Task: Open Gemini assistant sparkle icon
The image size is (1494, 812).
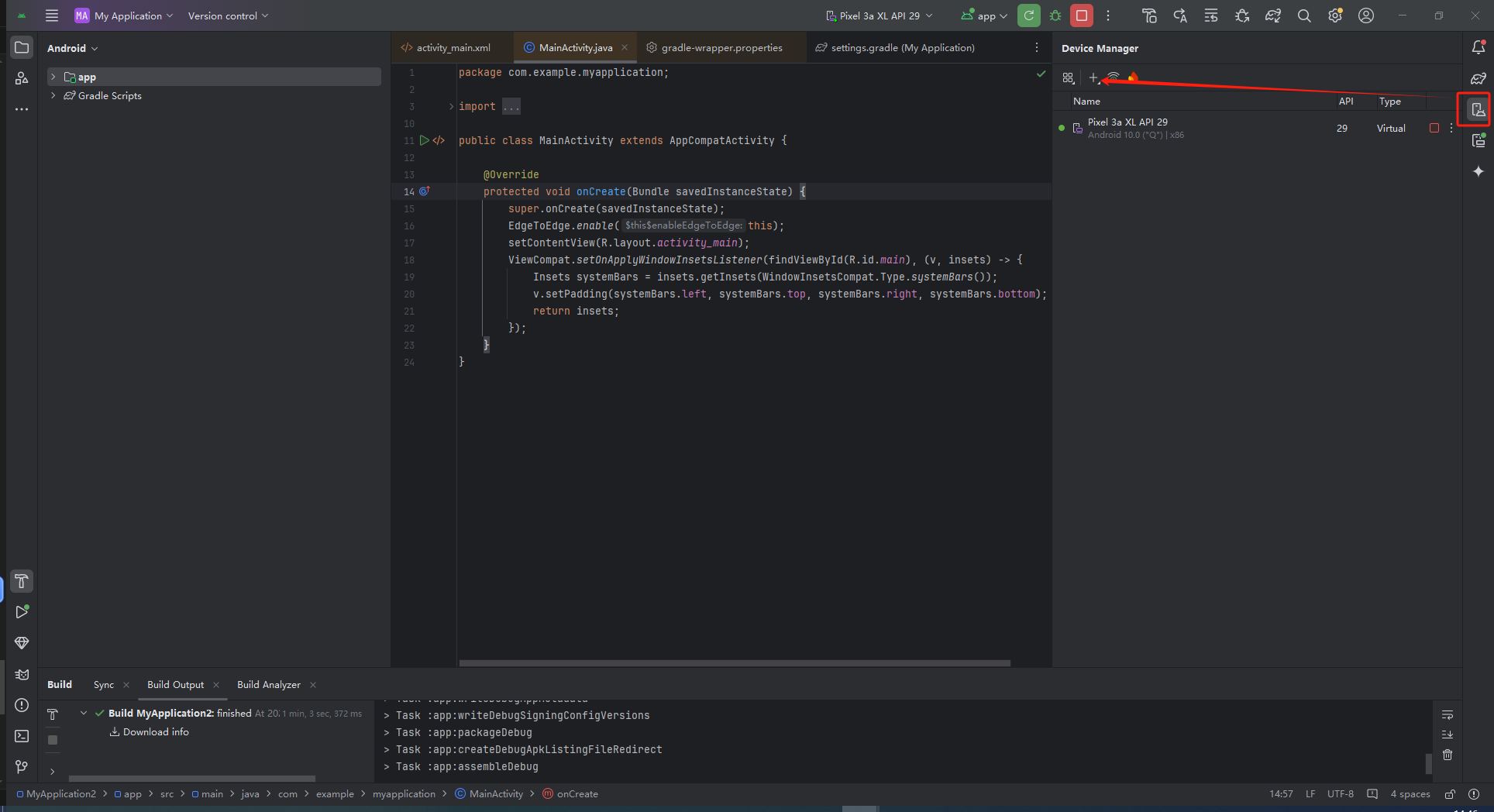Action: [1479, 171]
